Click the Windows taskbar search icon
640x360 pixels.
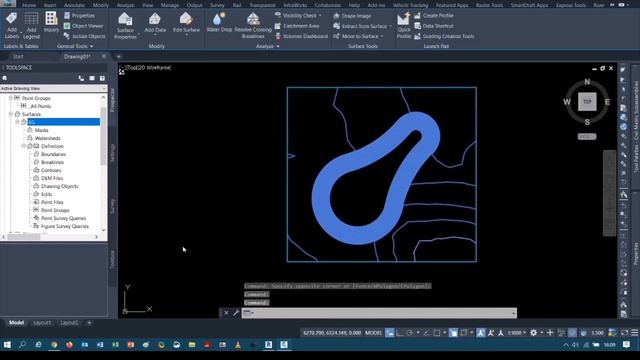(x=22, y=345)
